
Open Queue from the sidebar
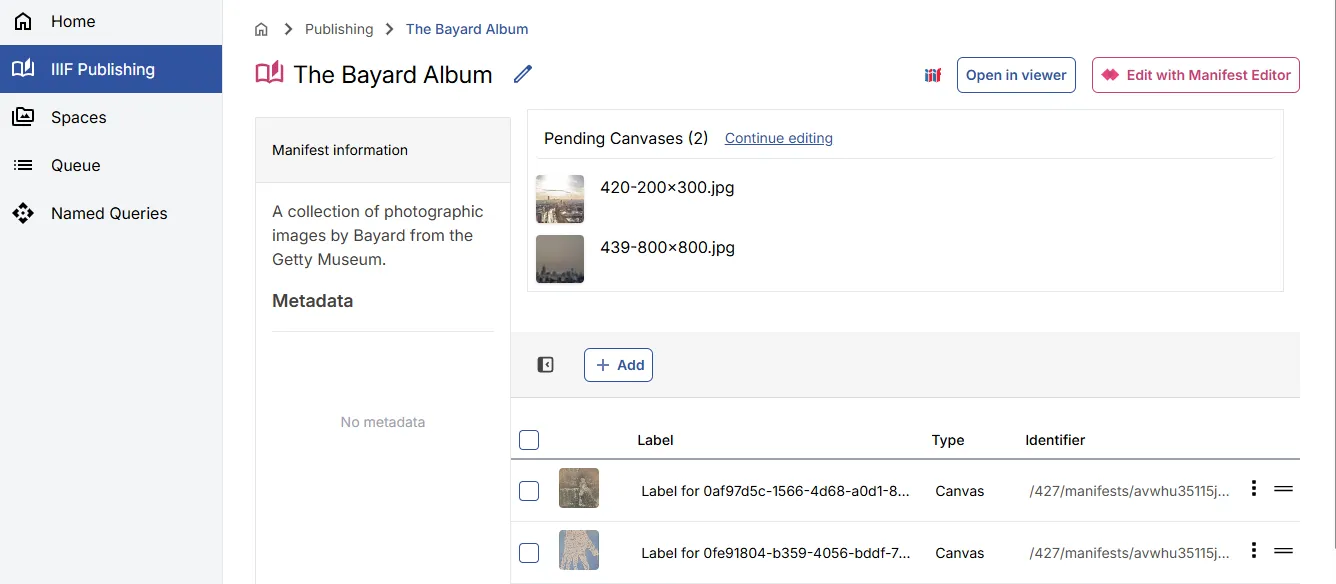coord(75,165)
